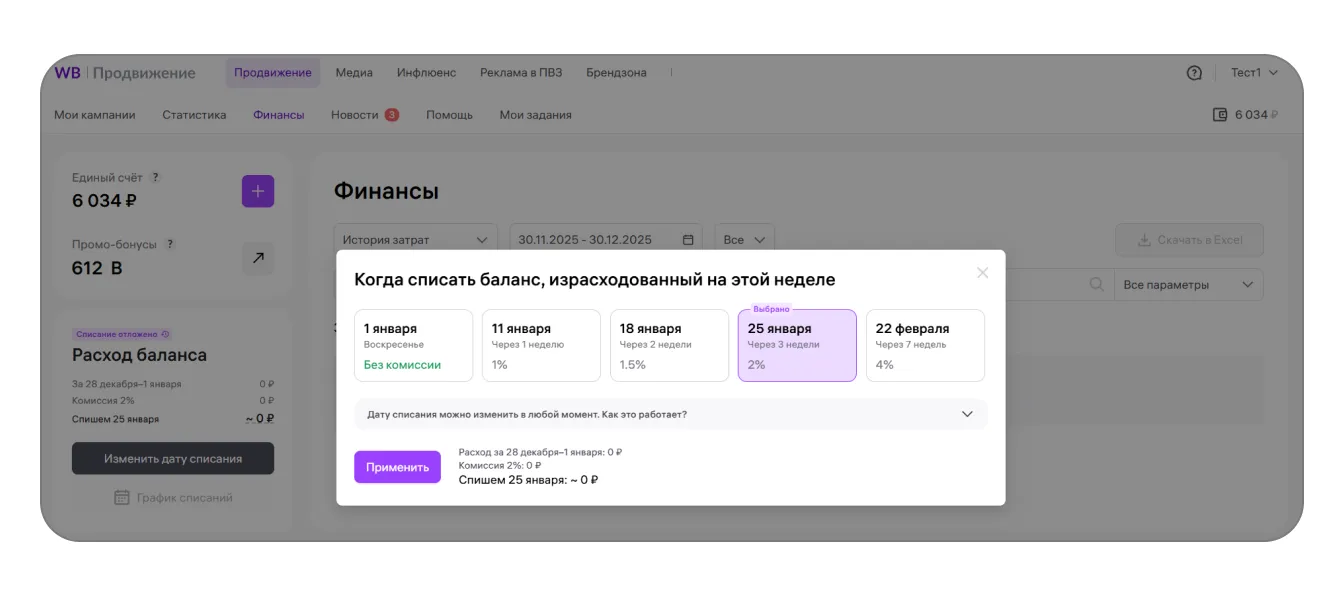The width and height of the screenshot is (1344, 596).
Task: Open the Все параметры dropdown
Action: pos(1188,285)
